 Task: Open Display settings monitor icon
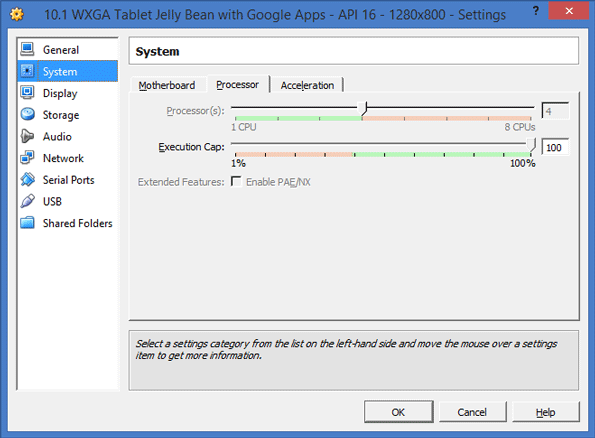[x=27, y=93]
